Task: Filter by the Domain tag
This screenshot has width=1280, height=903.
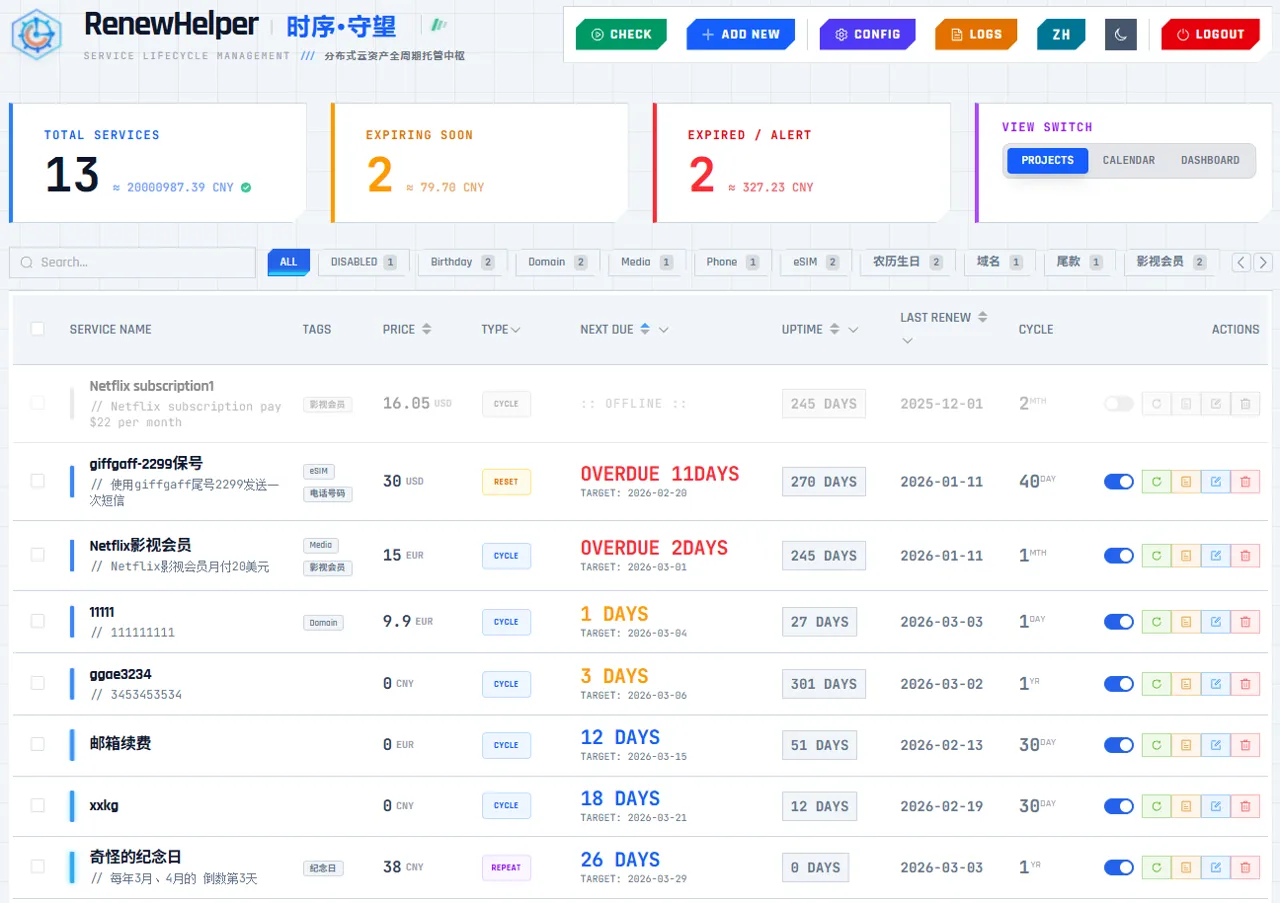Action: (x=558, y=262)
